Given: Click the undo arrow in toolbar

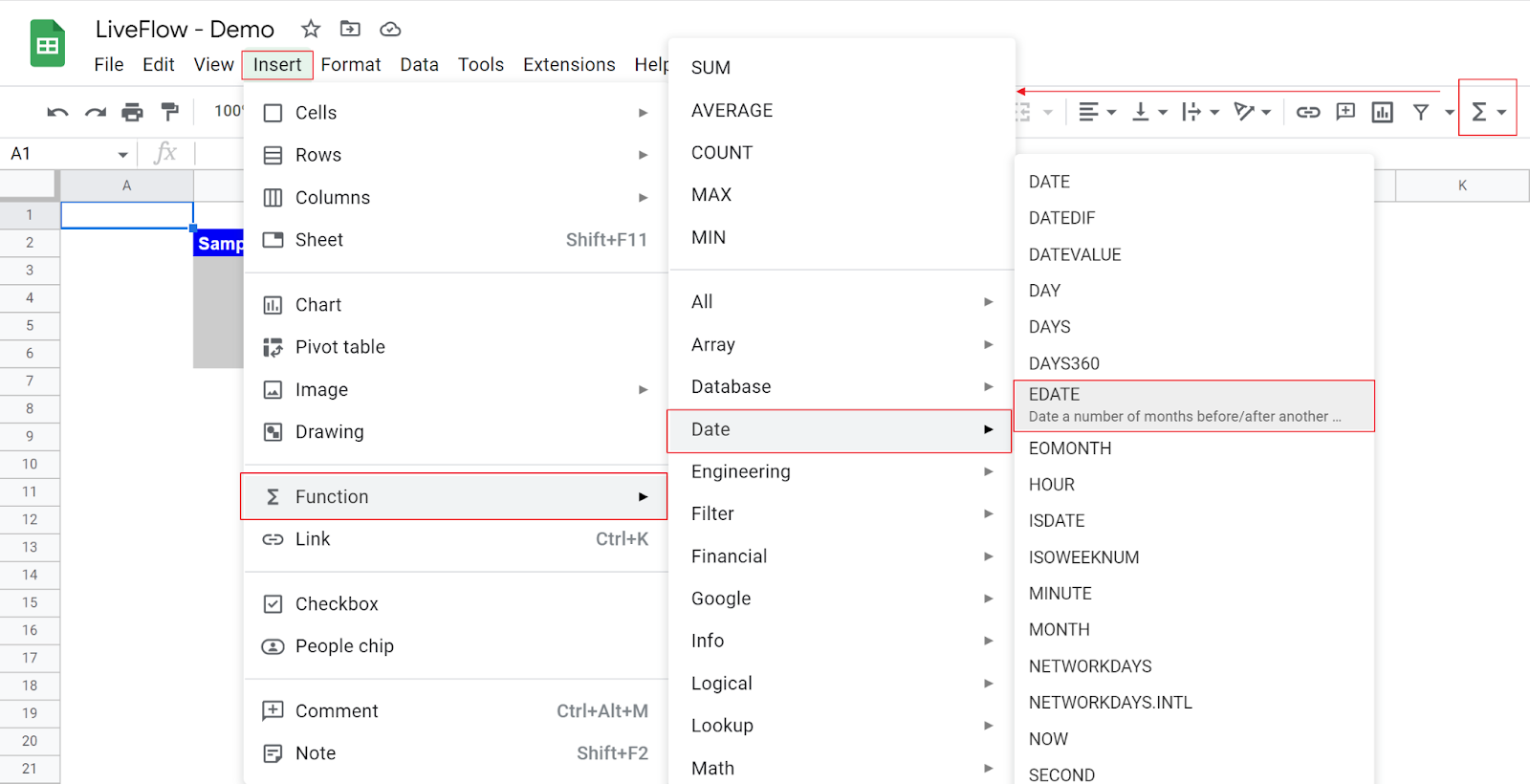Looking at the screenshot, I should pos(57,112).
